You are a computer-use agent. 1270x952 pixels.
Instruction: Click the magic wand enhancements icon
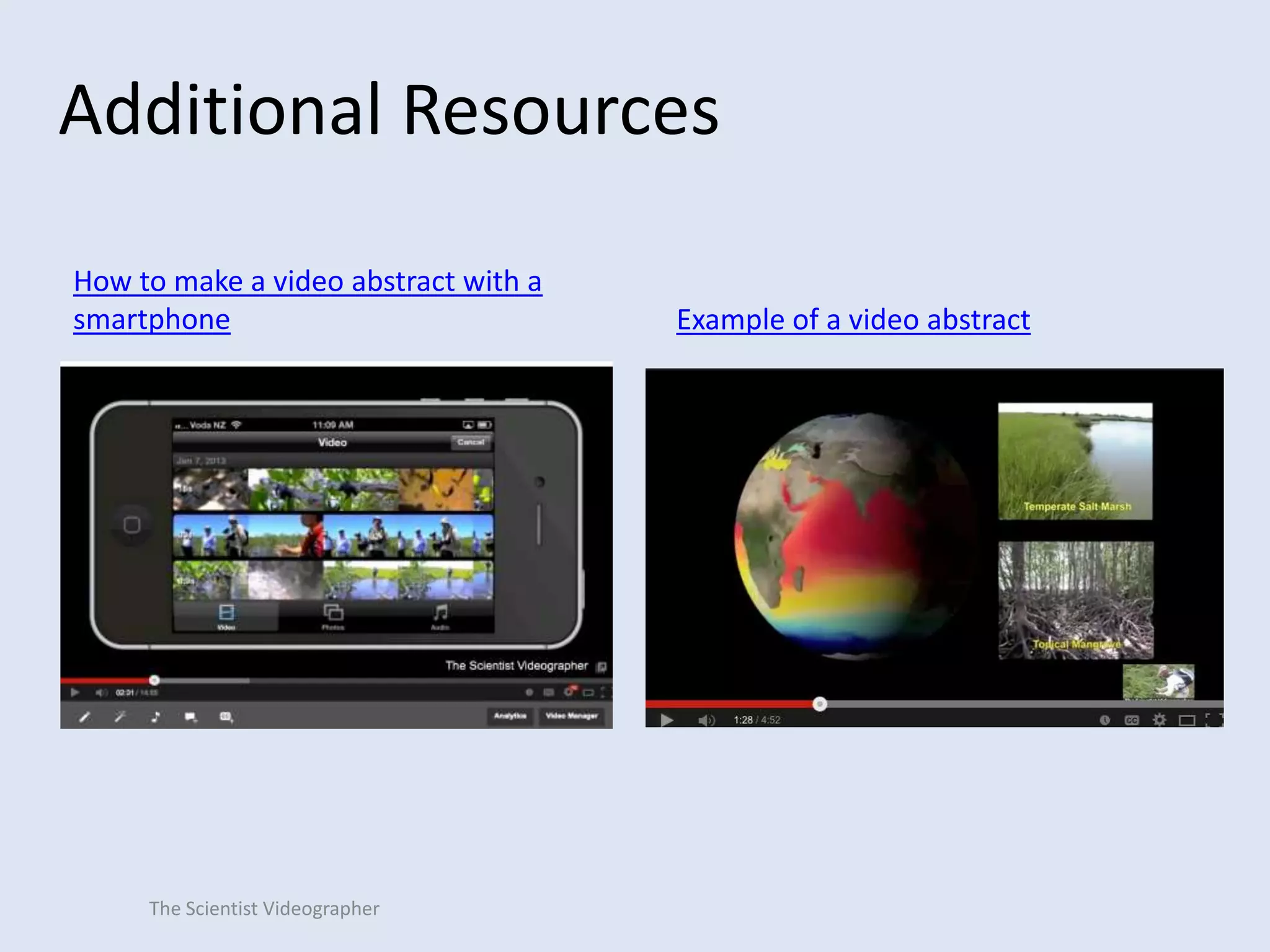120,717
